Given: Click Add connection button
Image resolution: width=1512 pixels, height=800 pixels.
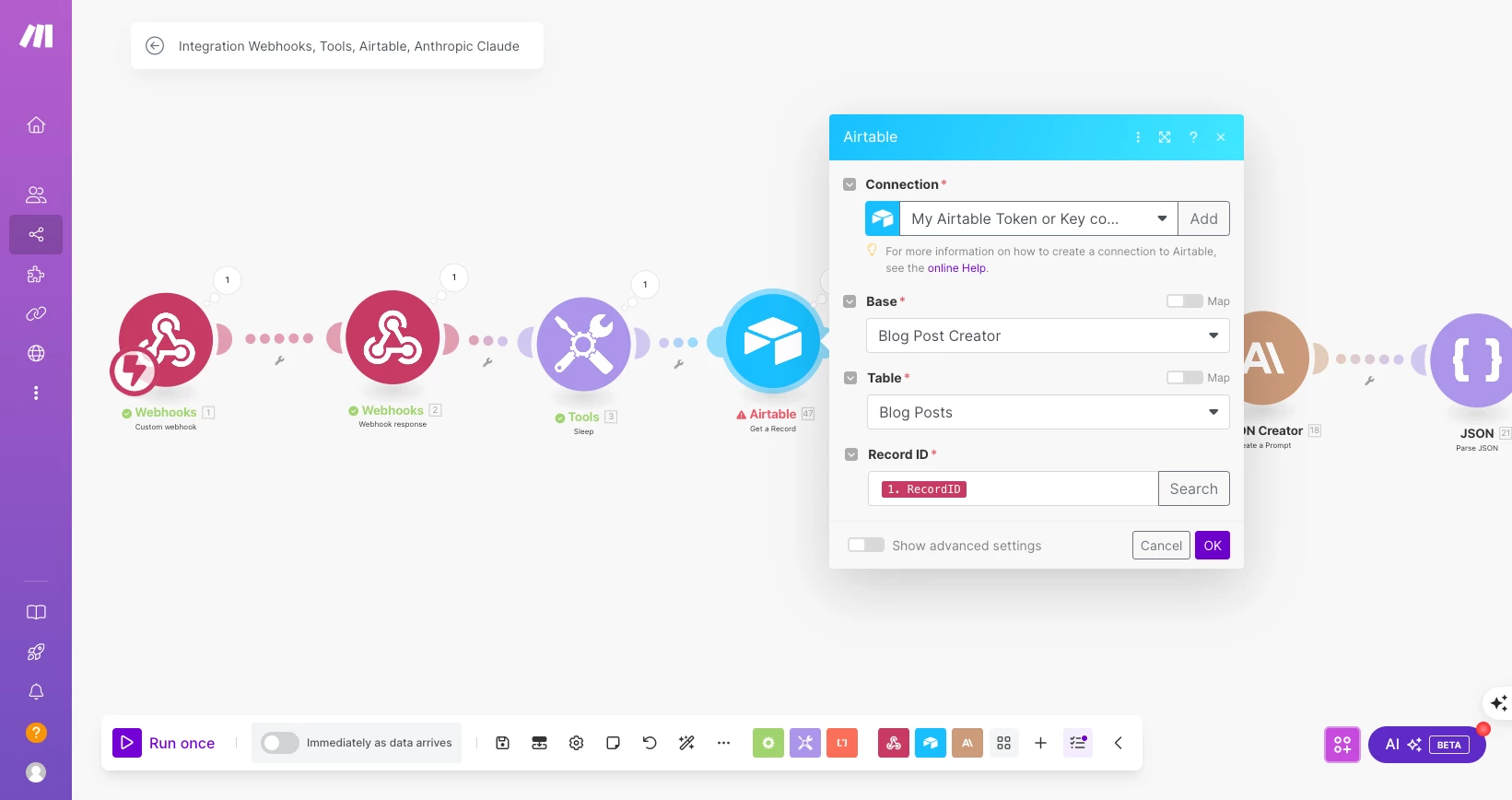Looking at the screenshot, I should [x=1203, y=218].
